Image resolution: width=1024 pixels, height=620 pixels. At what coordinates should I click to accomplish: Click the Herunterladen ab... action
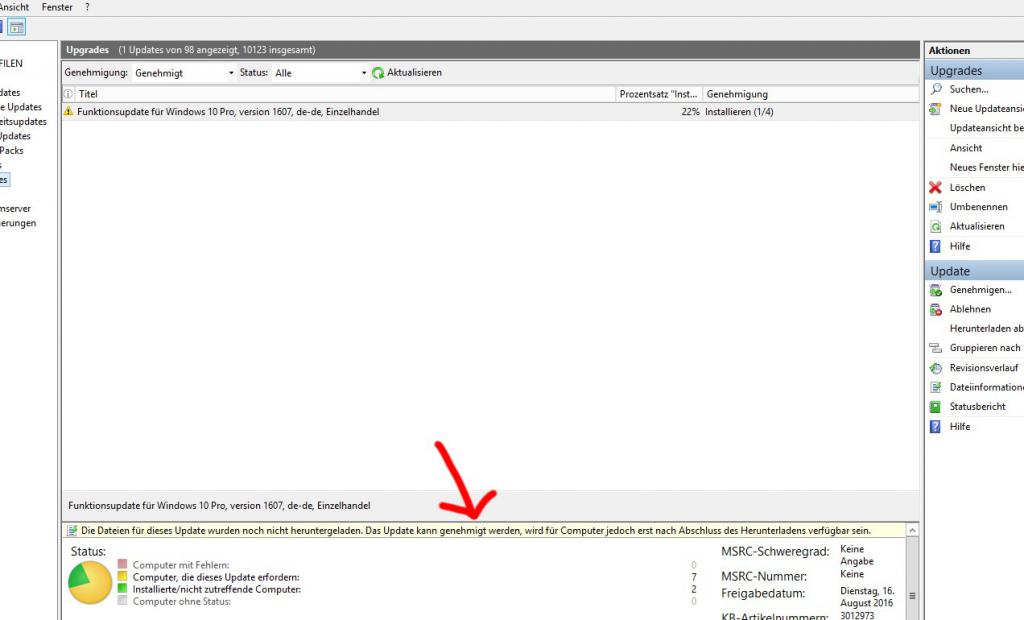[x=986, y=329]
